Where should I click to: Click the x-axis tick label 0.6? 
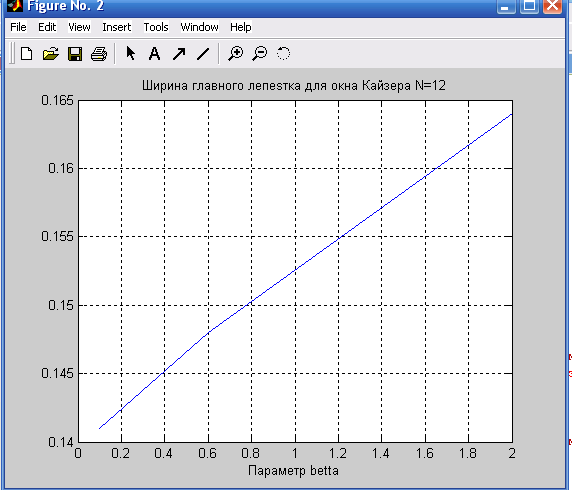point(208,454)
